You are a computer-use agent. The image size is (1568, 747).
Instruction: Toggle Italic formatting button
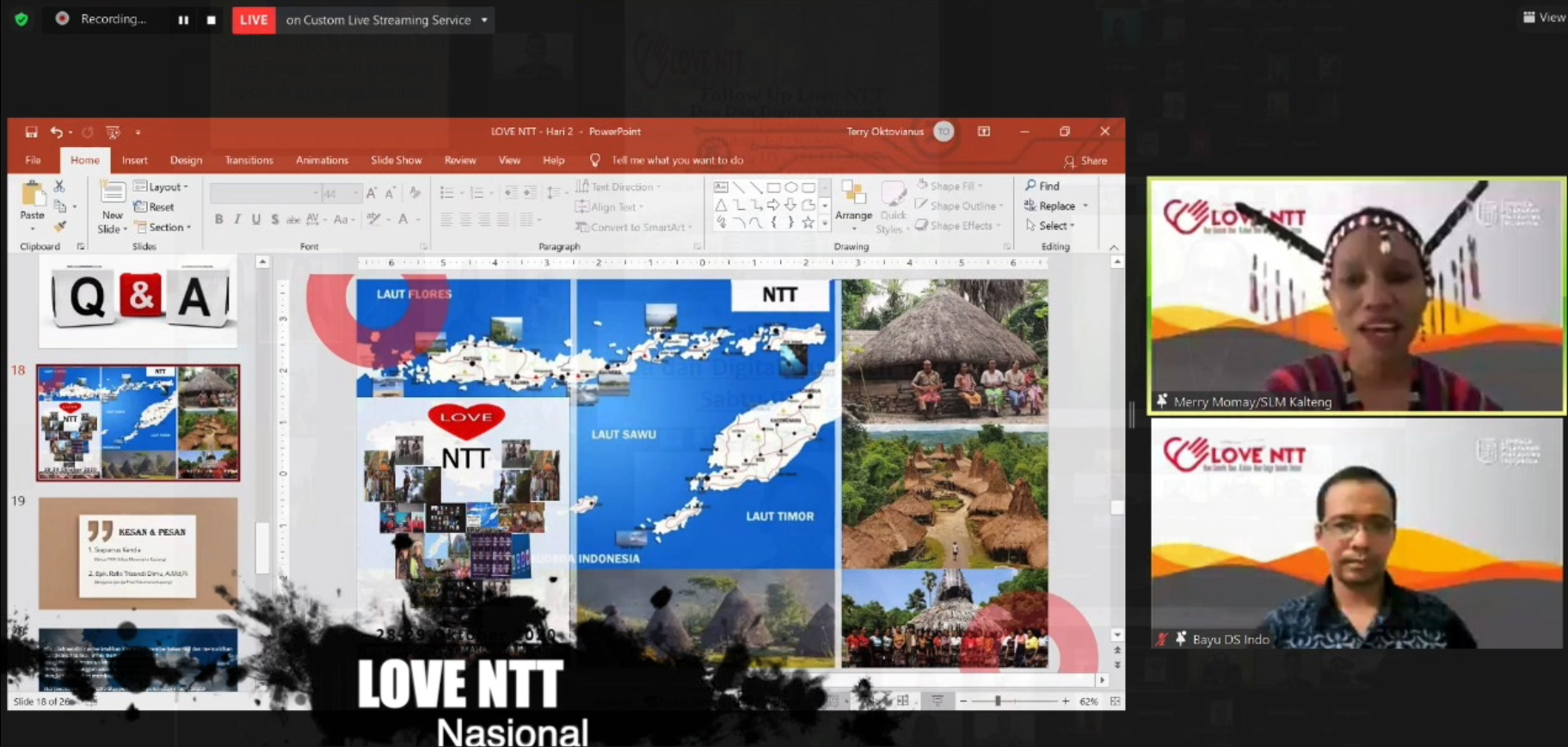[237, 219]
